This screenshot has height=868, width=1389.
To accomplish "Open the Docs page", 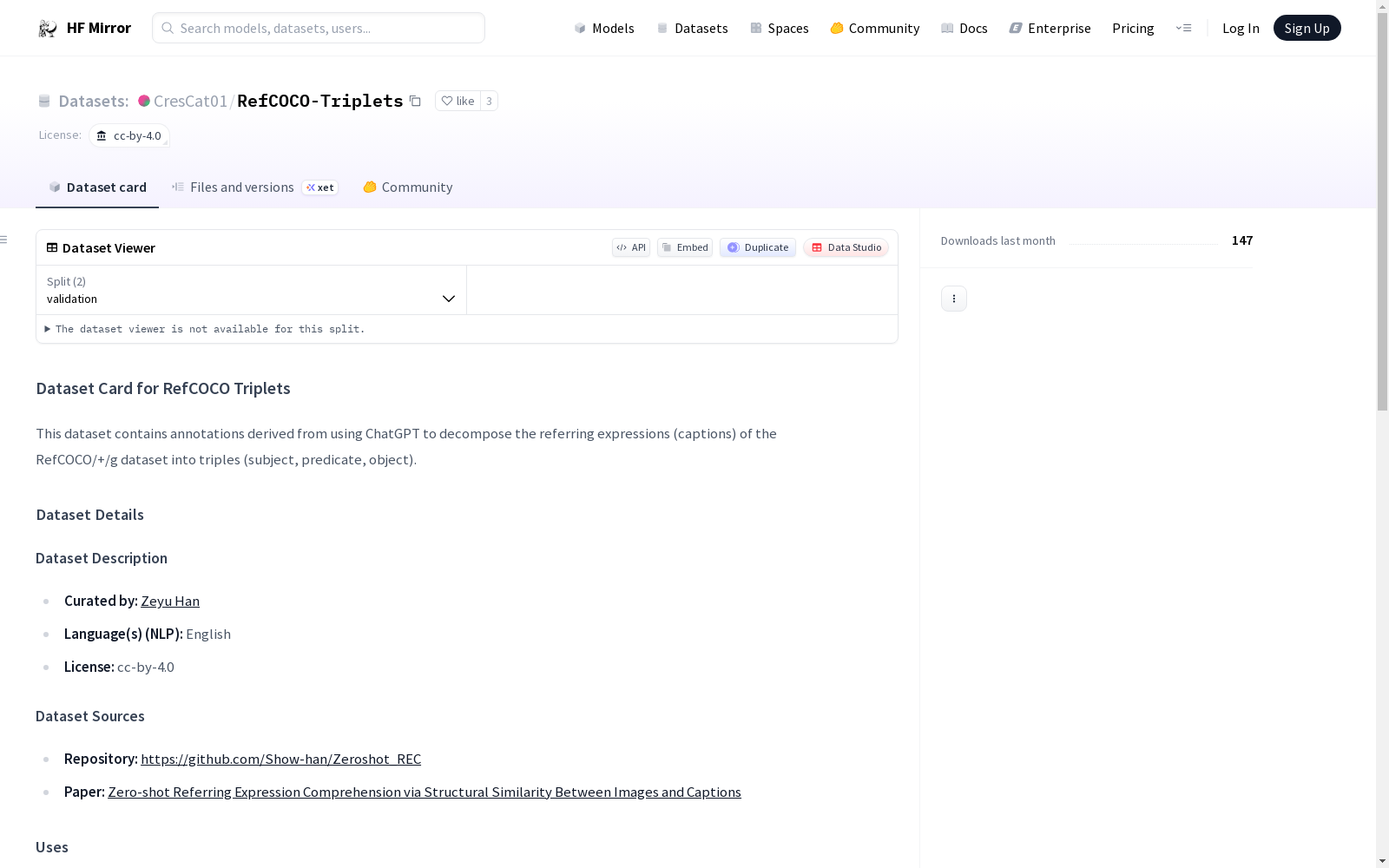I will 964,28.
